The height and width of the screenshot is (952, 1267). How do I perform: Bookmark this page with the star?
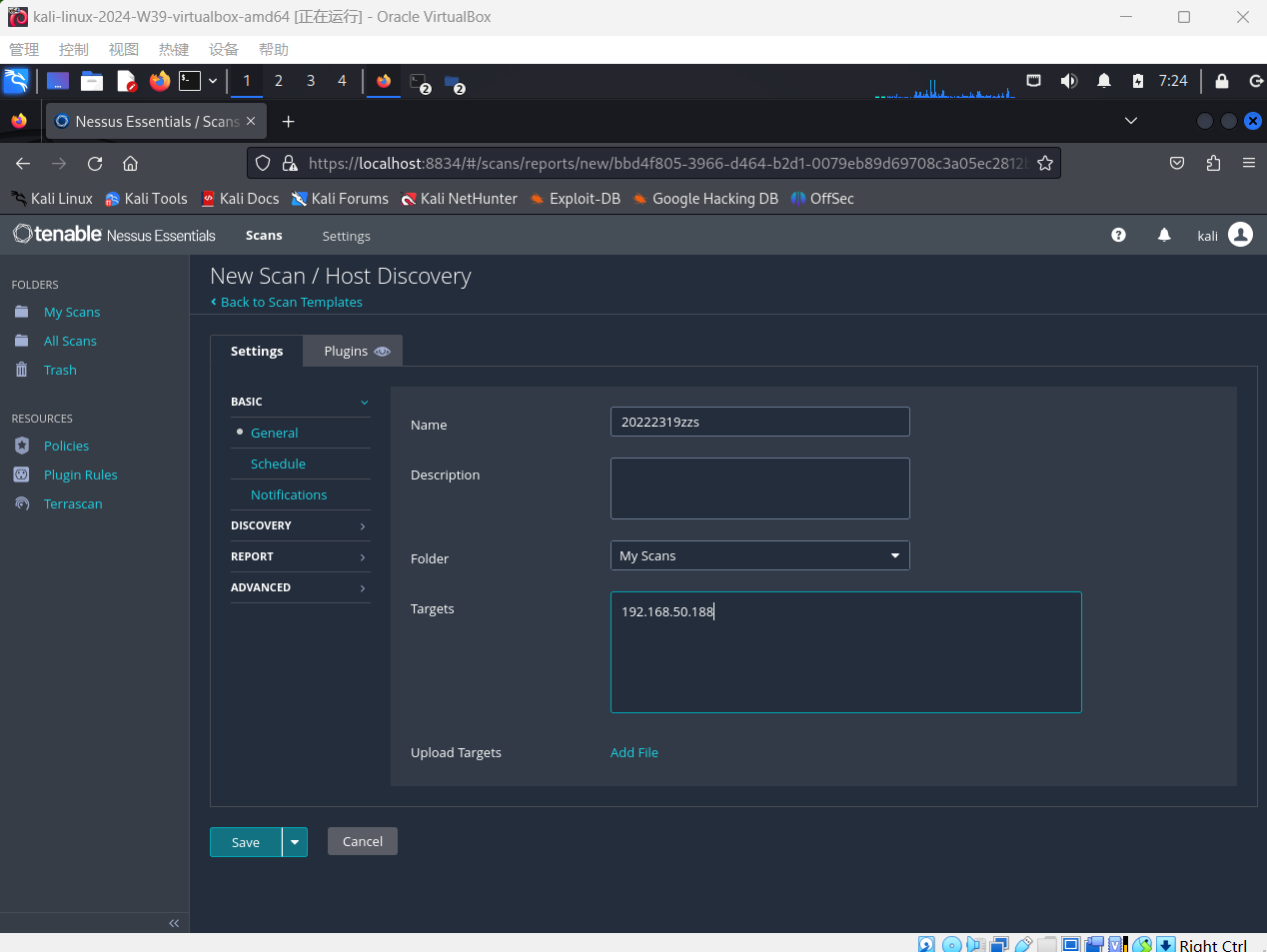click(x=1045, y=163)
